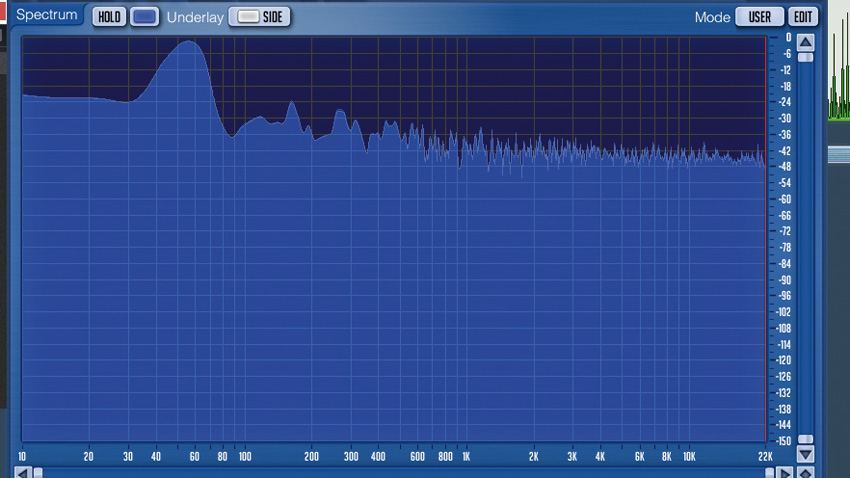Click the Underlay label text
The width and height of the screenshot is (850, 478).
tap(195, 17)
